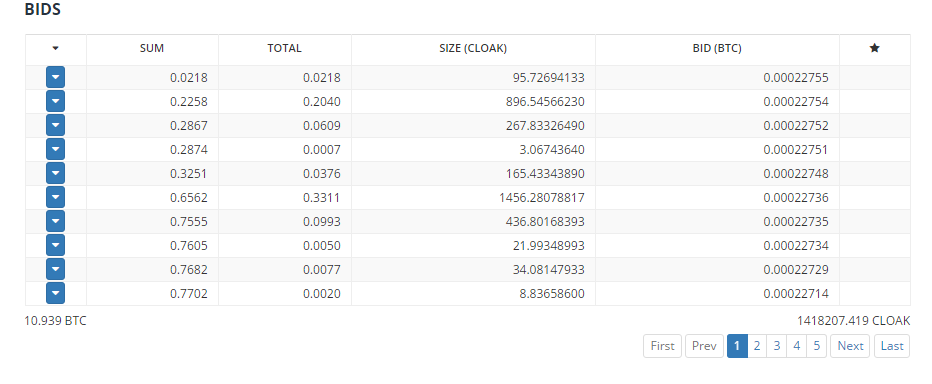Click total value 0.0376

322,174
